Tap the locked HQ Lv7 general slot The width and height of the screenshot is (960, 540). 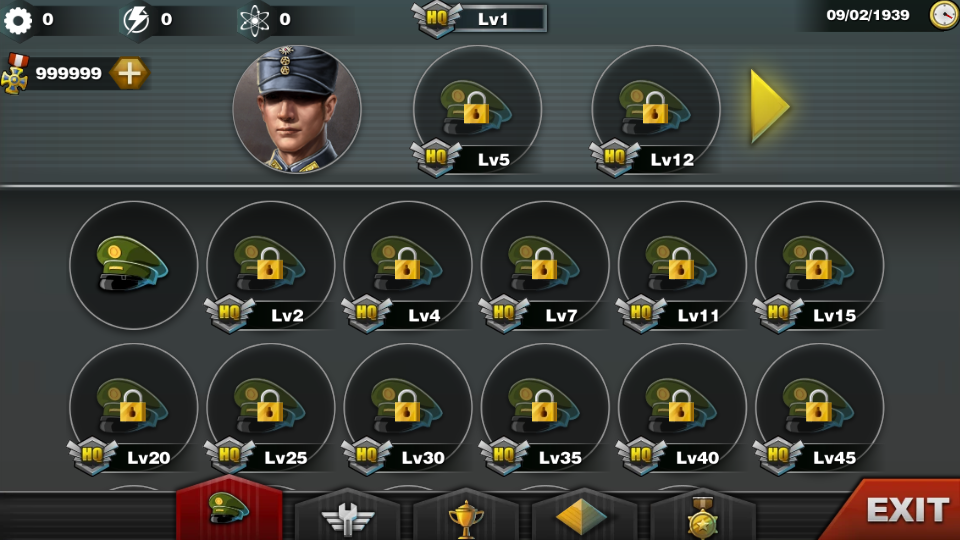[545, 265]
